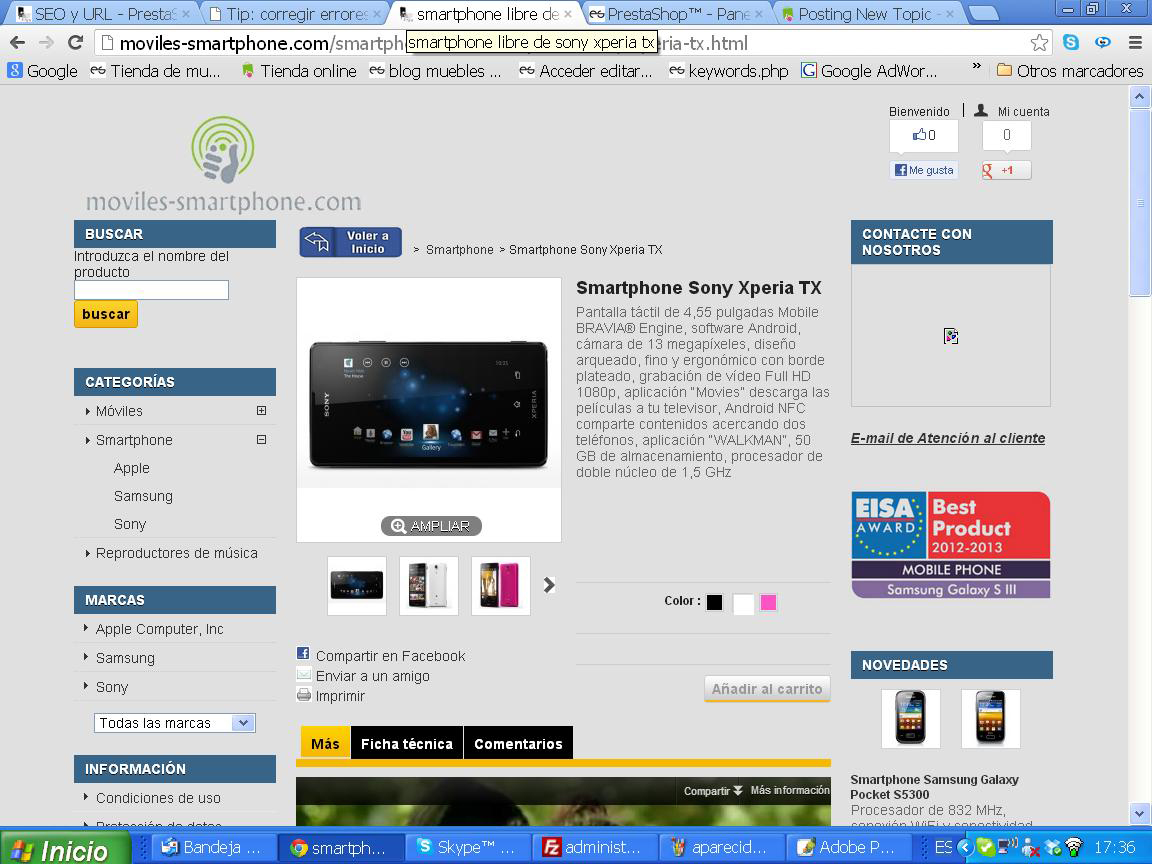Image resolution: width=1152 pixels, height=864 pixels.
Task: Click Smartphone breadcrumb link
Action: pyautogui.click(x=460, y=250)
